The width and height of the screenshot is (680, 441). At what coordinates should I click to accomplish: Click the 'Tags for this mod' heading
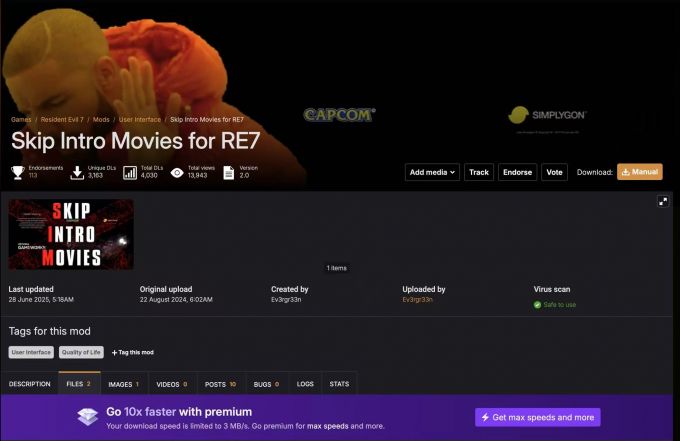click(50, 331)
